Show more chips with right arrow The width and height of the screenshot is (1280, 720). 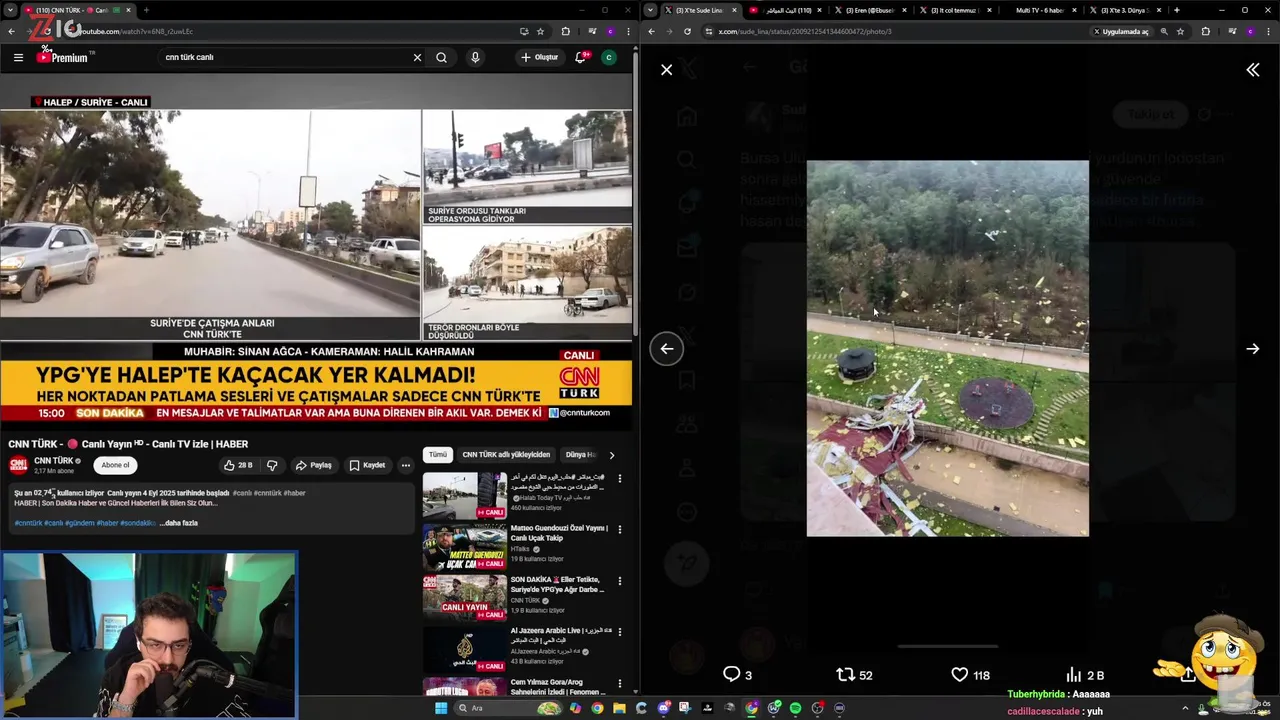(612, 455)
